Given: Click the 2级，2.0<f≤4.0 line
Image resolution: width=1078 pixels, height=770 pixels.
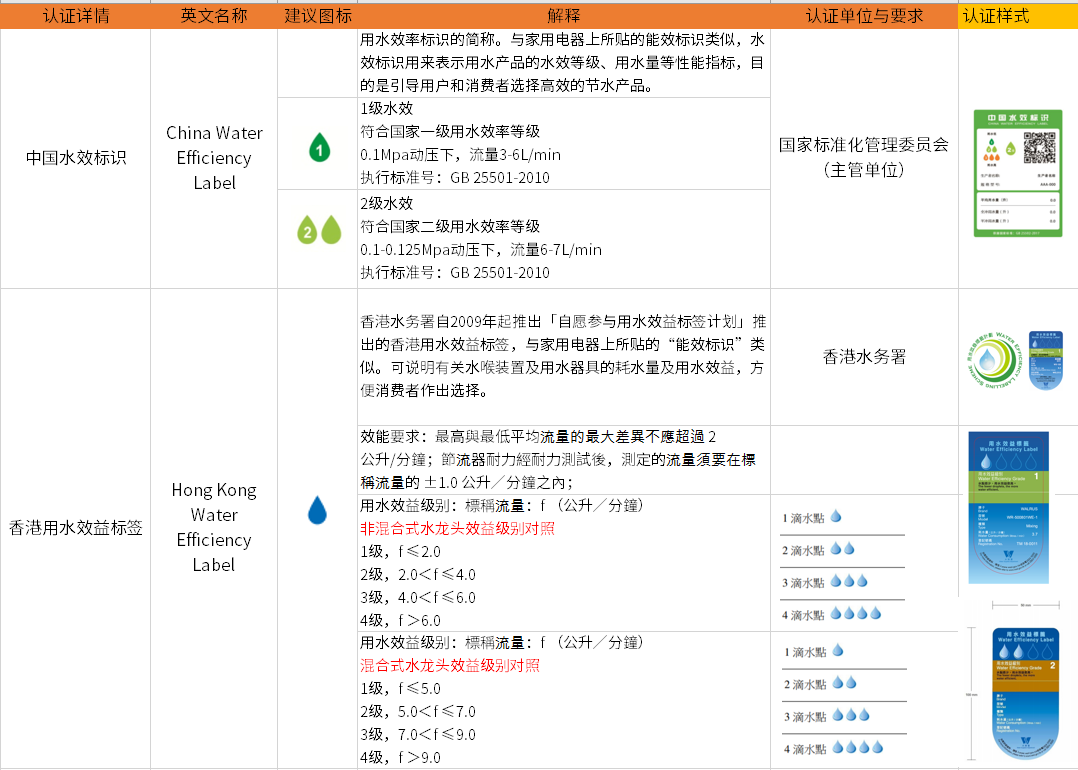Looking at the screenshot, I should (418, 575).
